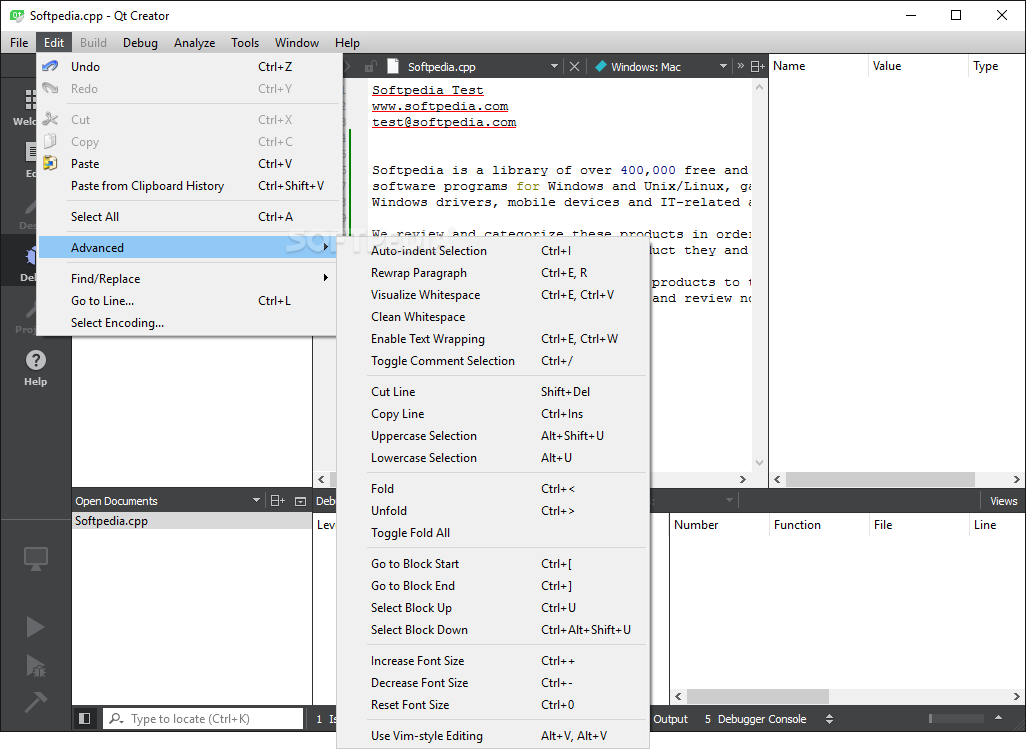Screen dimensions: 1026x749
Task: Select Rewrap Paragraph
Action: pyautogui.click(x=493, y=273)
